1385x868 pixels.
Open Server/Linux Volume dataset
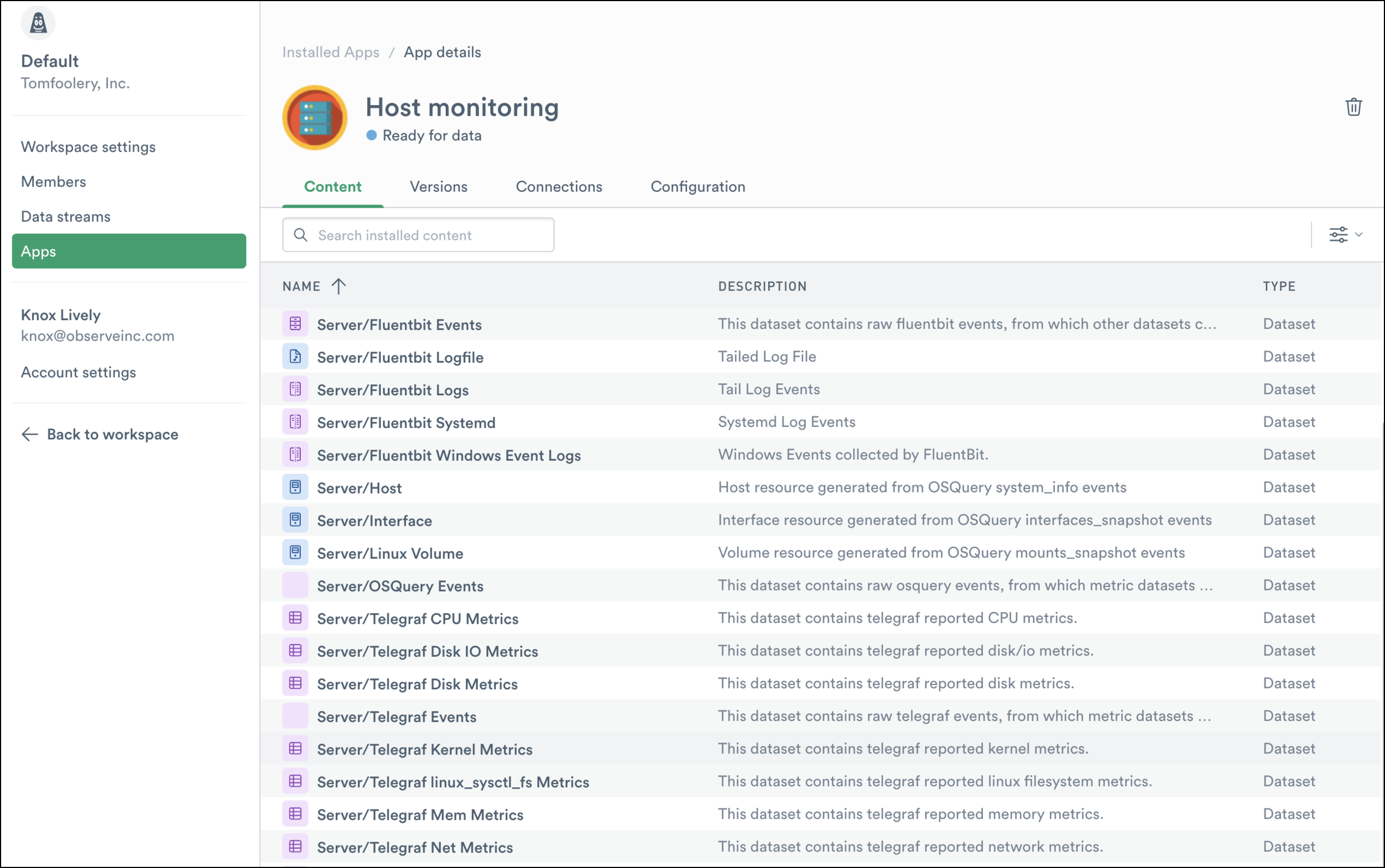pos(390,554)
